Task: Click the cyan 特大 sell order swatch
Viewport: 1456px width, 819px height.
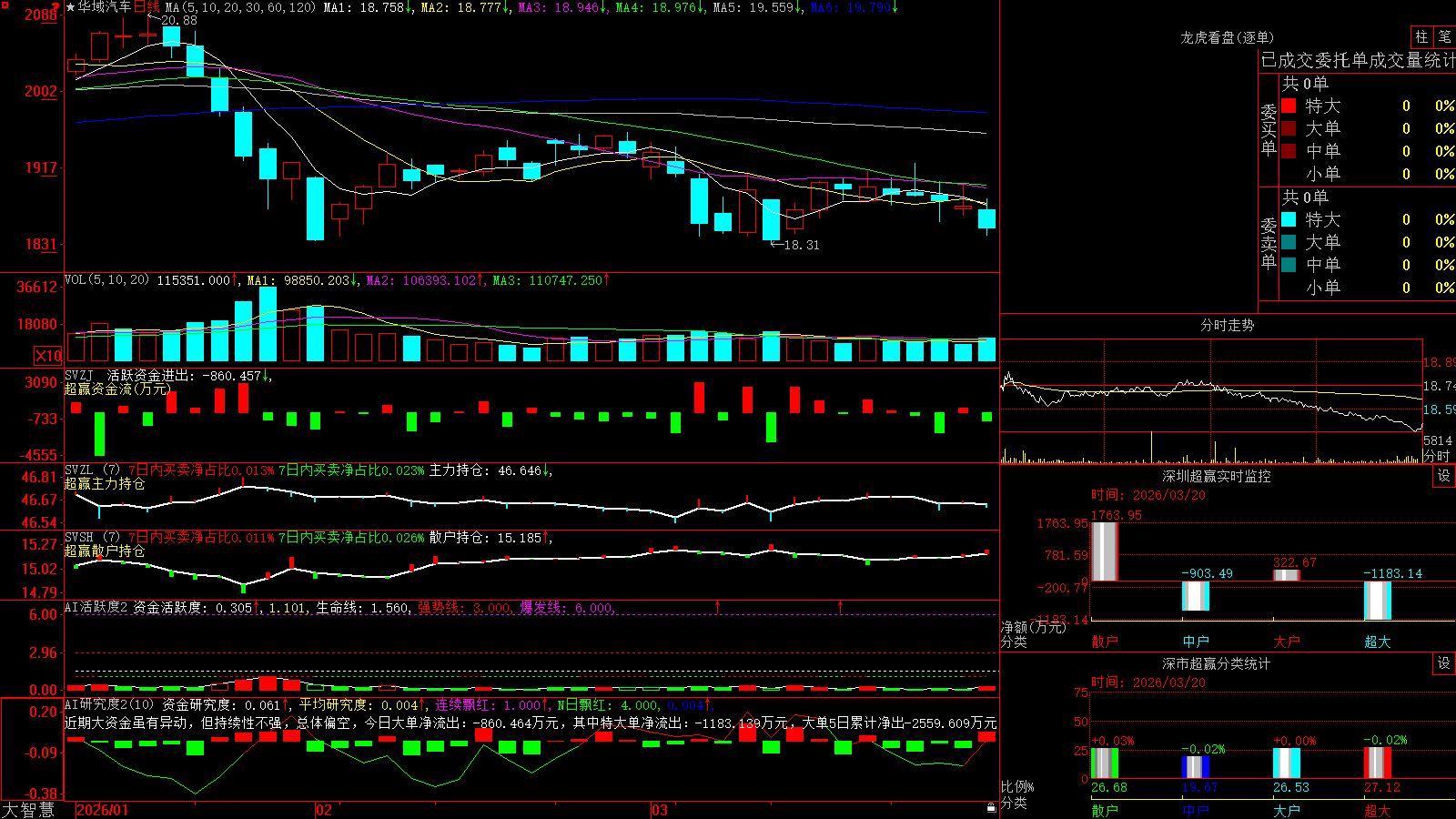Action: click(1289, 219)
